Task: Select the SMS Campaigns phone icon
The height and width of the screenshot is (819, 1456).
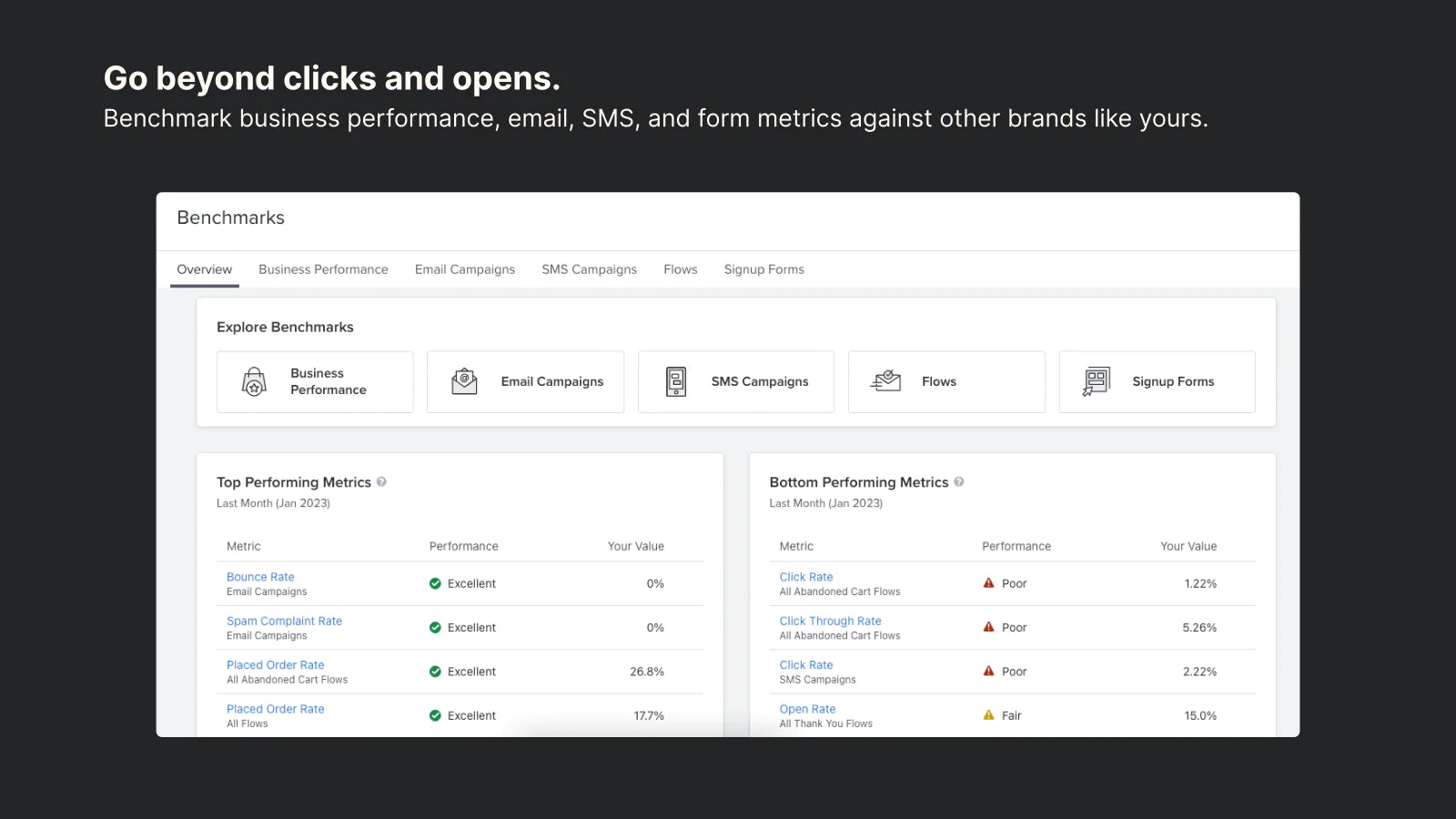Action: click(674, 381)
